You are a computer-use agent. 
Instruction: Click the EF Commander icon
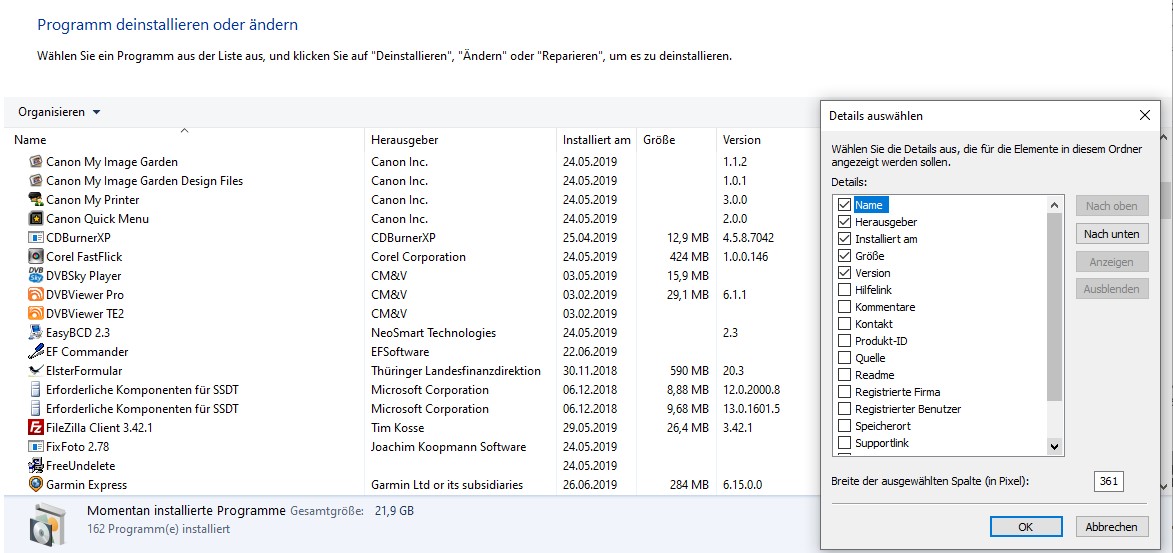tap(35, 352)
